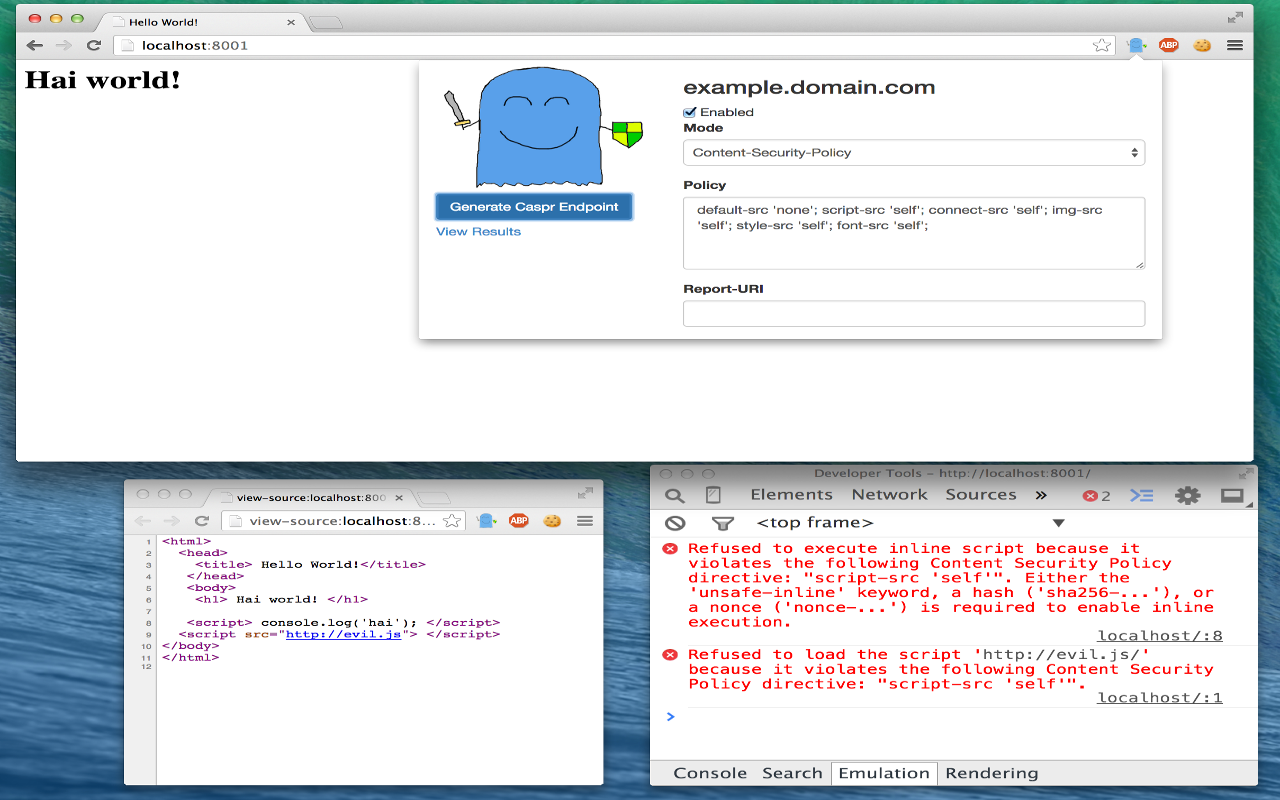Select the Hello World! tab
Screen dimensions: 1280x800
tap(200, 22)
